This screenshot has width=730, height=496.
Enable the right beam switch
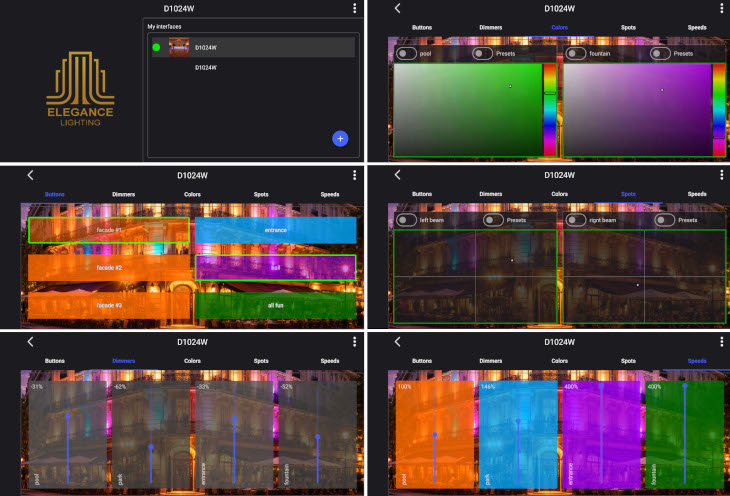click(575, 219)
